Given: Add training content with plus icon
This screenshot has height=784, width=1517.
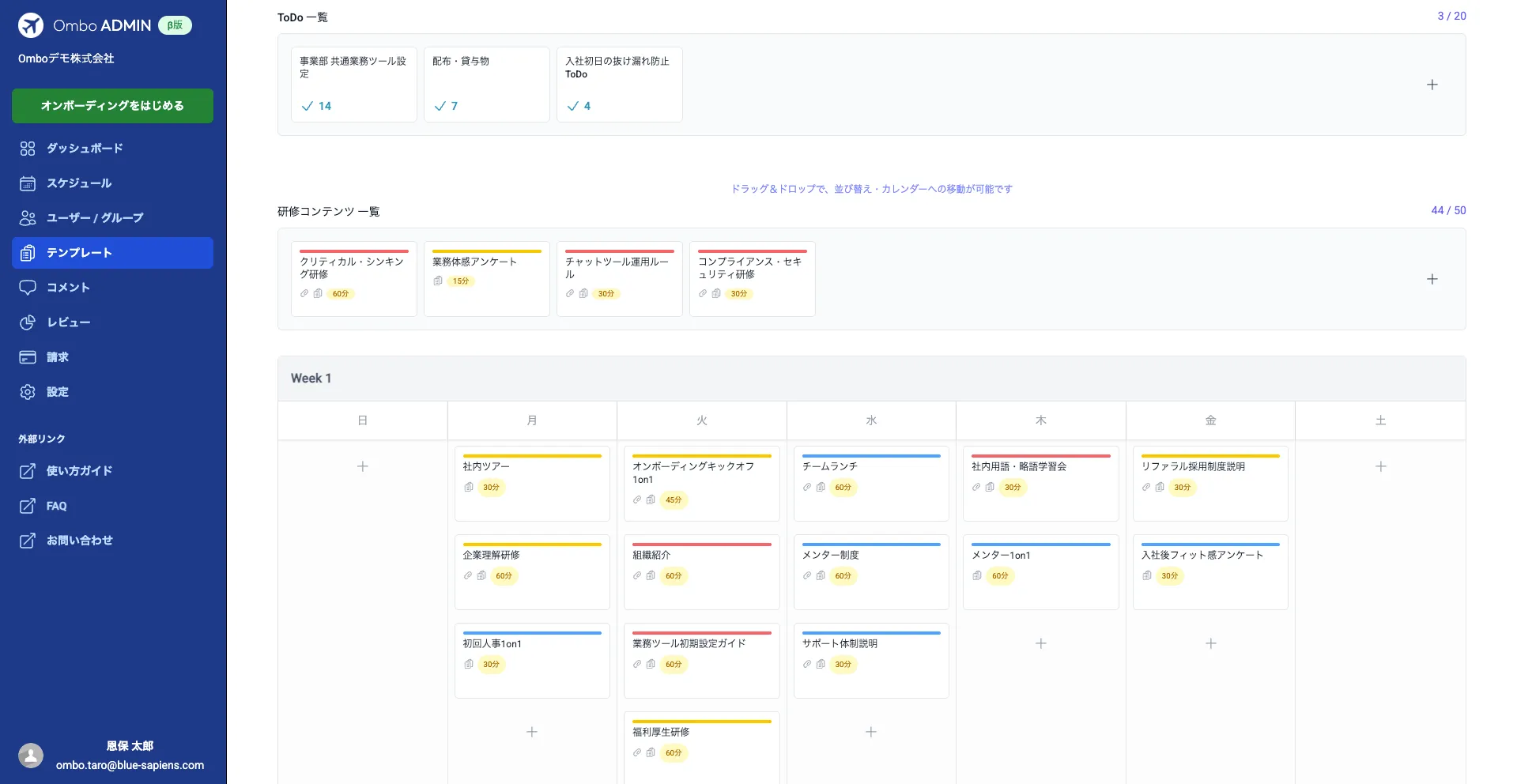Looking at the screenshot, I should 1432,279.
